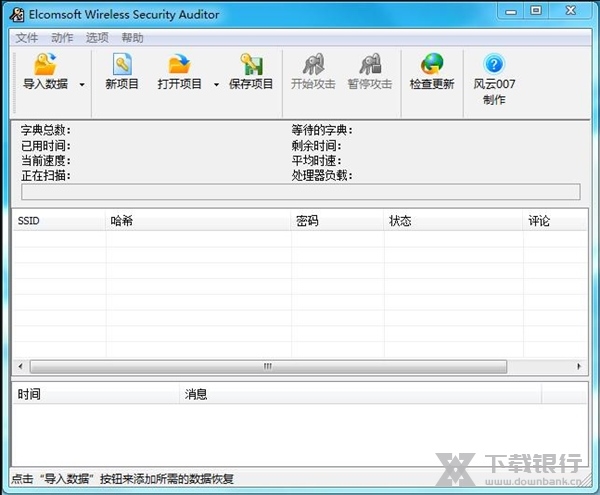This screenshot has height=495, width=600.
Task: Click the 消息 log column header
Action: (x=360, y=394)
